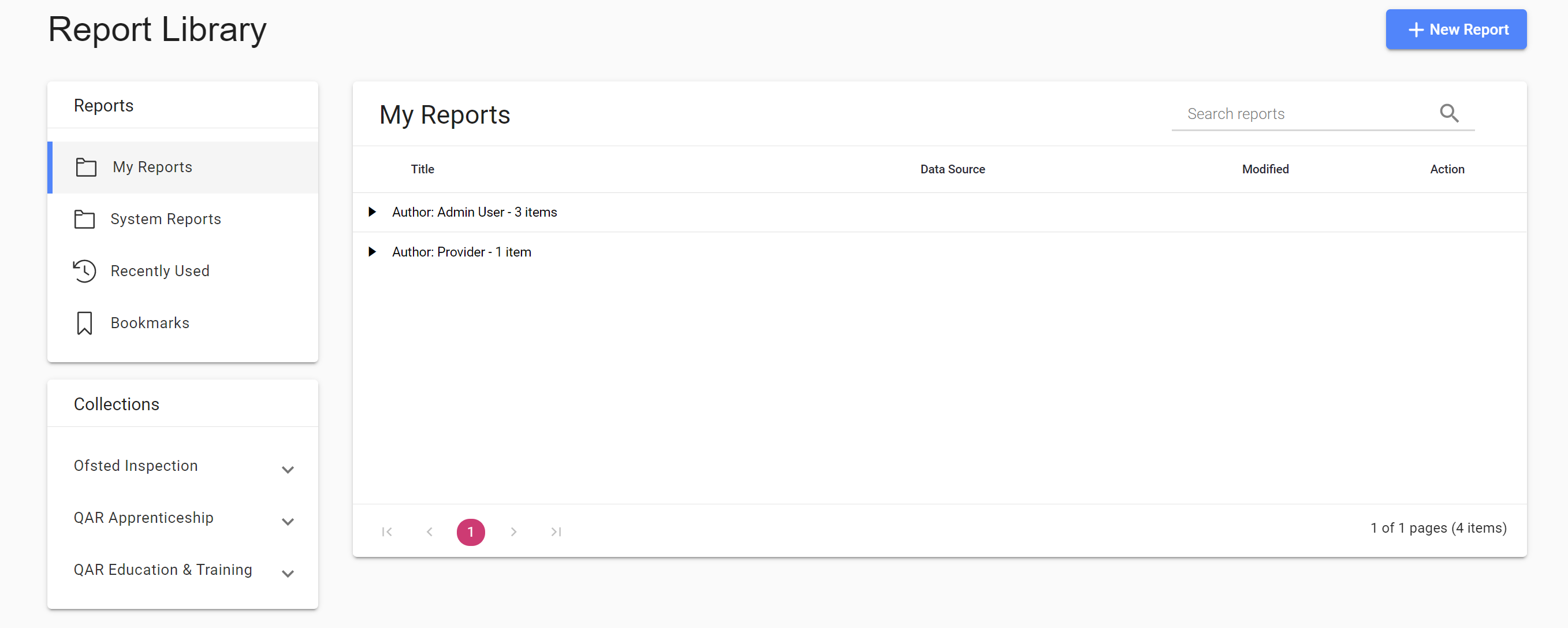Expand QAR Education & Training chevron
The width and height of the screenshot is (1568, 628).
click(x=288, y=573)
